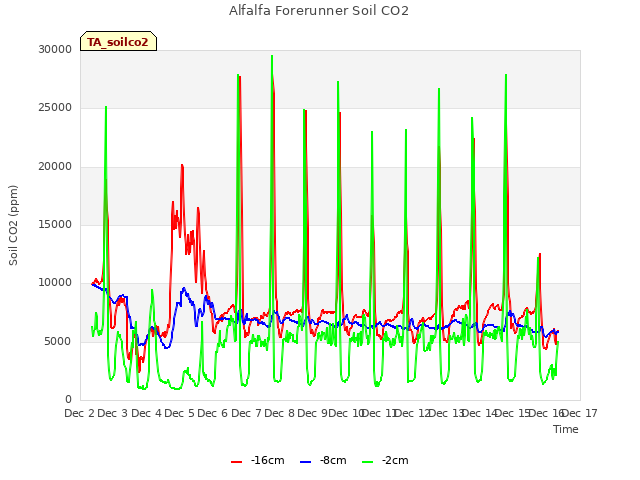
Task: Click the green -2cm legend swatch
Action: (367, 461)
